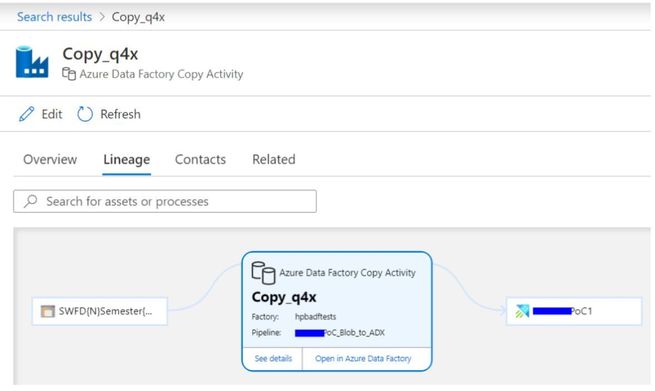Click the PoC1 destination ADX icon
This screenshot has height=391, width=655.
522,311
